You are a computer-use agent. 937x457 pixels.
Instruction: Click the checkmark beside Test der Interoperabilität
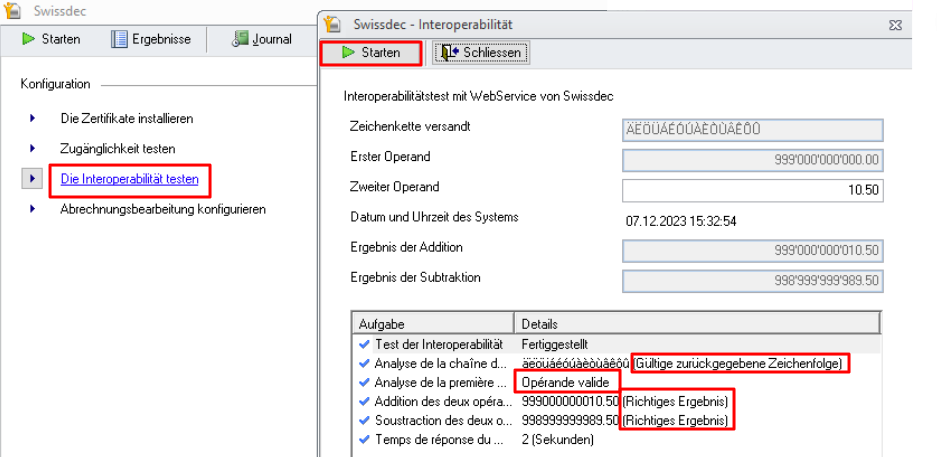(364, 345)
